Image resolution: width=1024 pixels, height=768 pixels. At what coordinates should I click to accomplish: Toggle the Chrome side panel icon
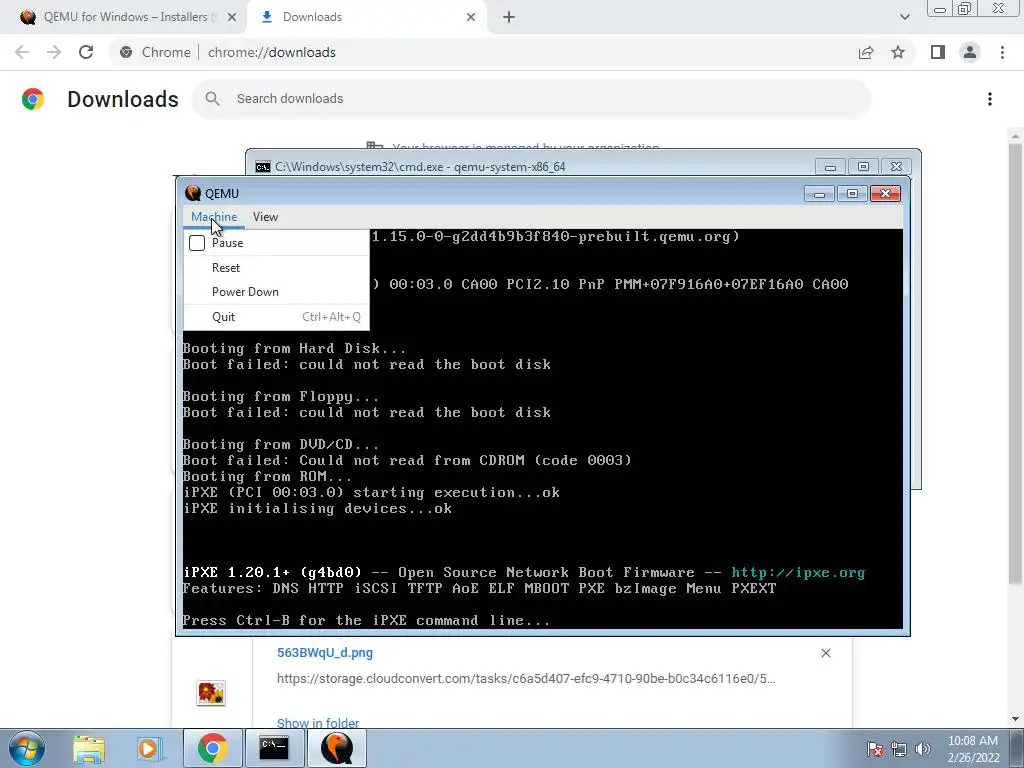coord(938,52)
